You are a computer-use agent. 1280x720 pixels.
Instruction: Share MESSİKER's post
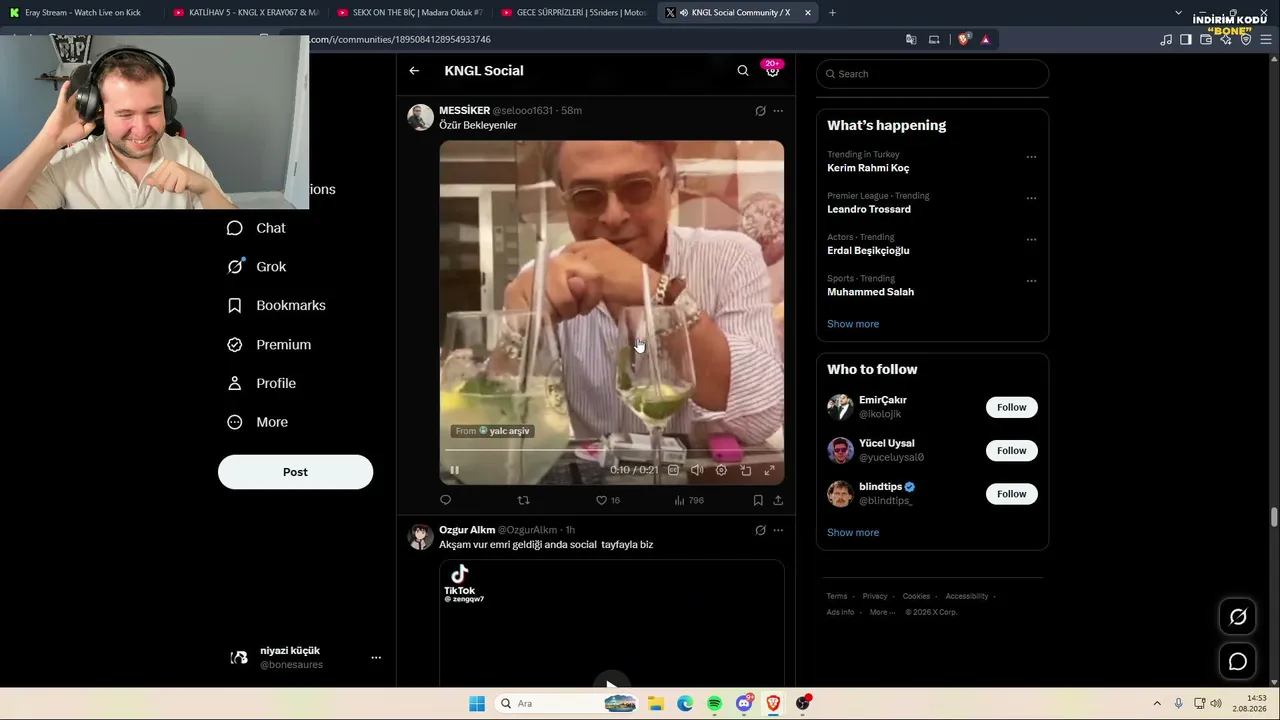click(778, 500)
